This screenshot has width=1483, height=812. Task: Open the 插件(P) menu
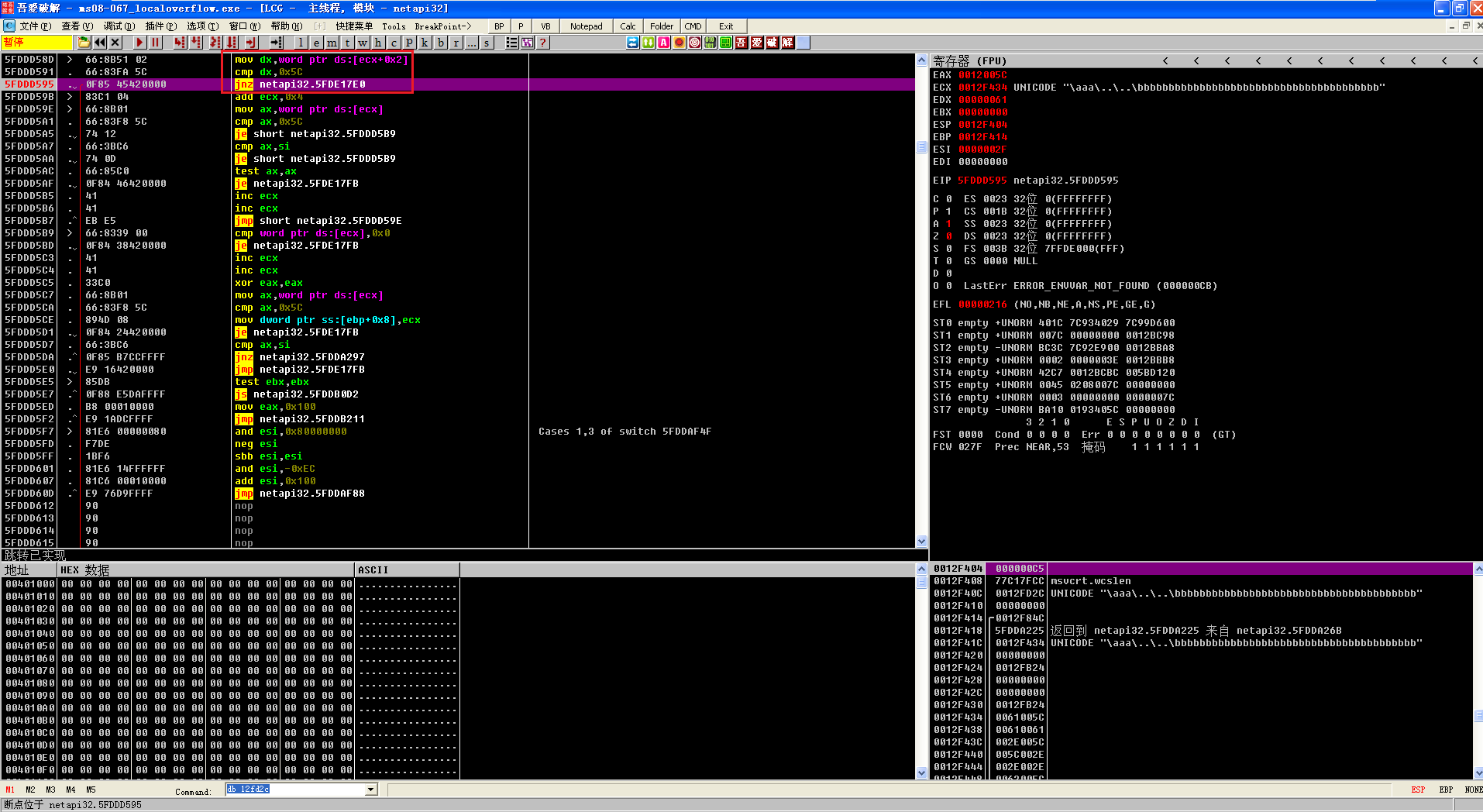coord(161,26)
